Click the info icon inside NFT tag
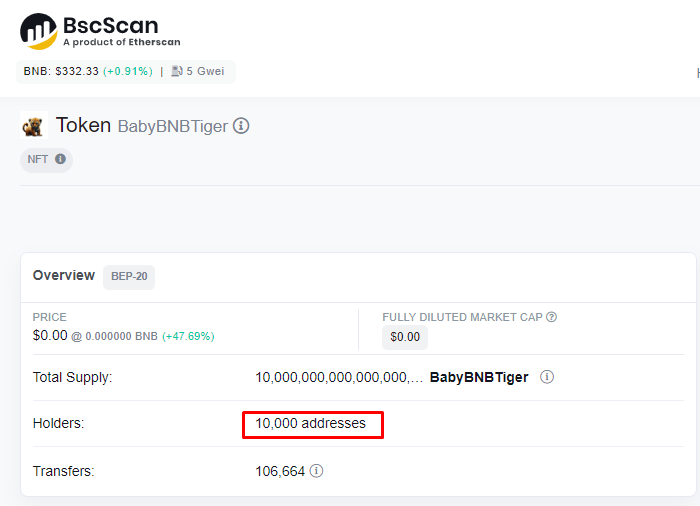Viewport: 700px width, 506px height. (60, 159)
